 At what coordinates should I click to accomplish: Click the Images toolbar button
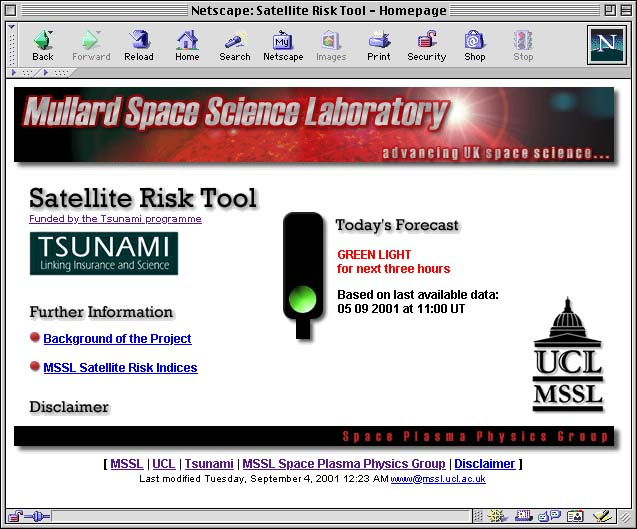tap(331, 45)
